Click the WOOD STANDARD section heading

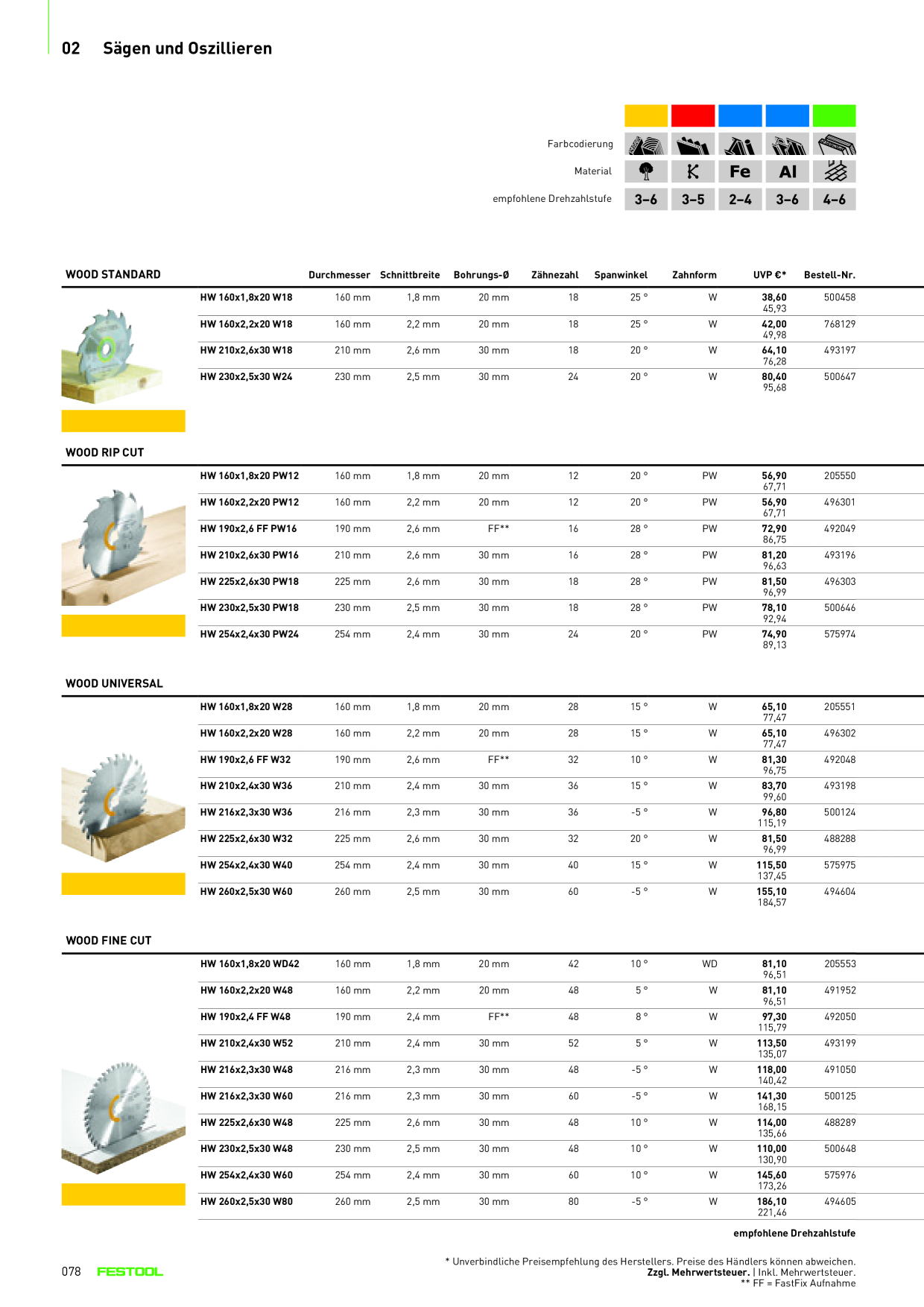(113, 274)
